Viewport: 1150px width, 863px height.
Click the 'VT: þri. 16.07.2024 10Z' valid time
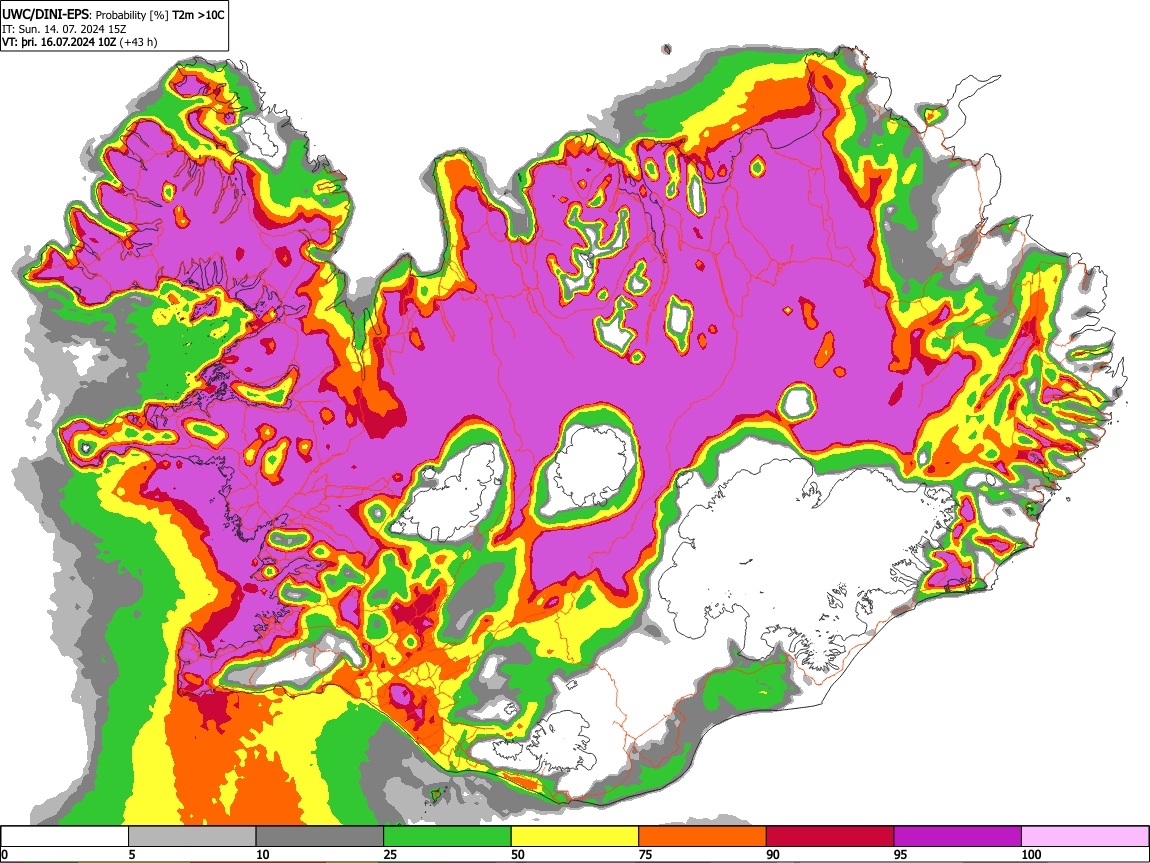point(59,42)
